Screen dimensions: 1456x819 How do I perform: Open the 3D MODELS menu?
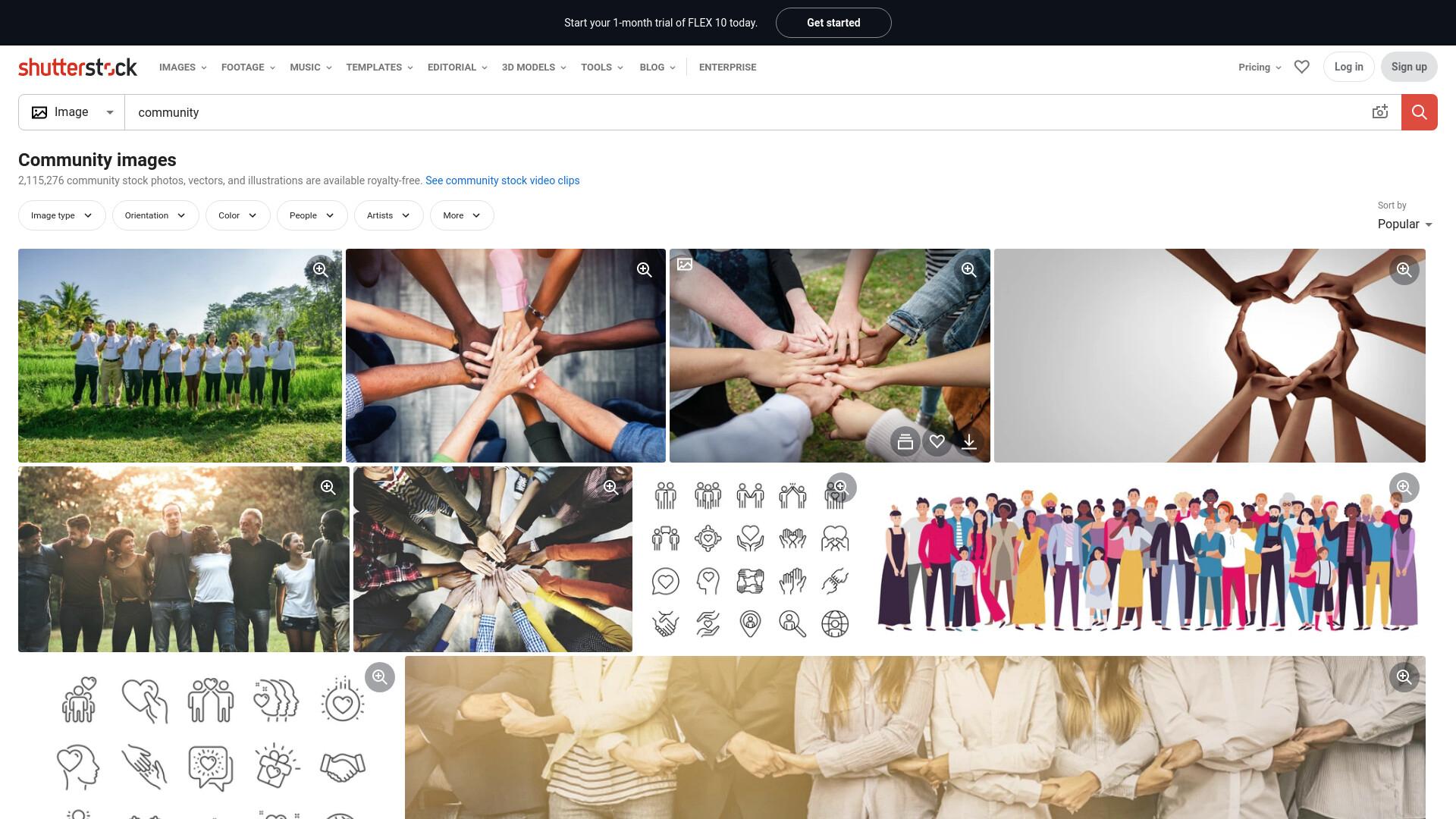pyautogui.click(x=534, y=67)
